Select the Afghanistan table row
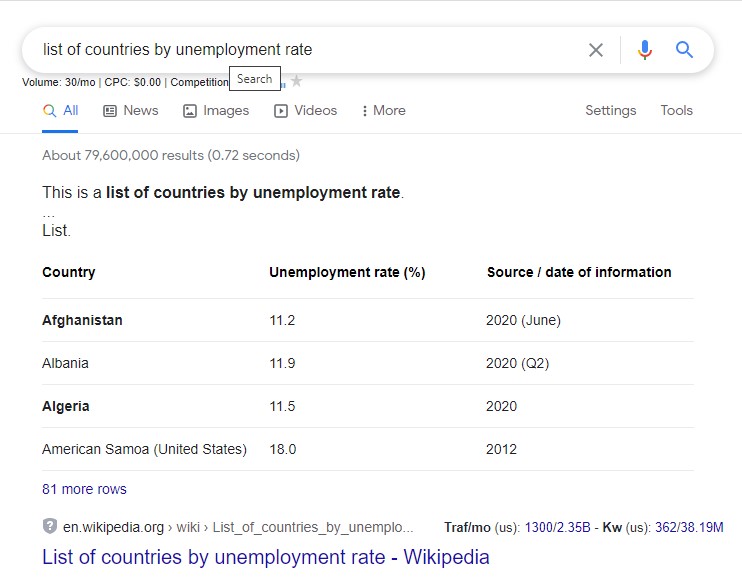Viewport: 742px width, 584px height. (368, 320)
